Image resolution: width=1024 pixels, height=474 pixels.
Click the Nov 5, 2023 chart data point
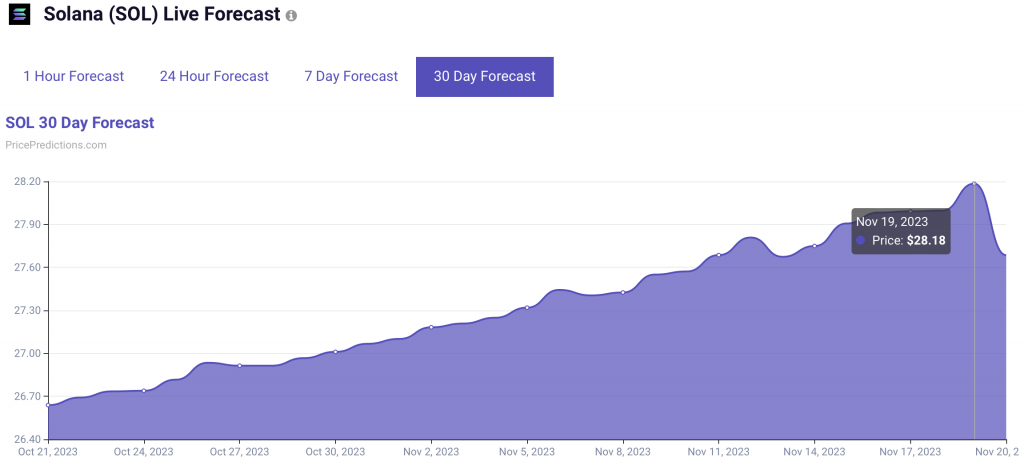[527, 307]
